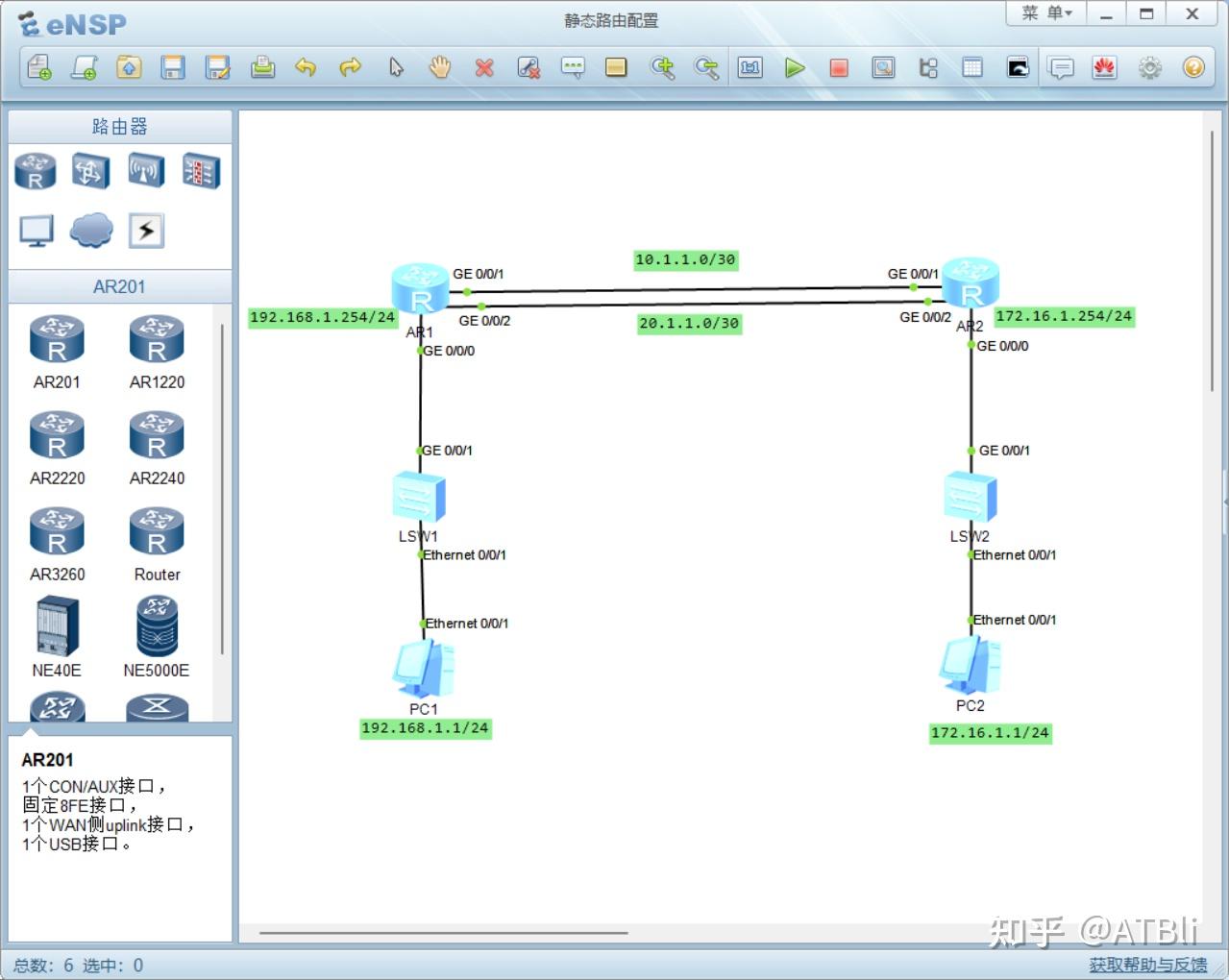Screen dimensions: 1229x980
Task: Click the new sample topology icon
Action: click(84, 67)
